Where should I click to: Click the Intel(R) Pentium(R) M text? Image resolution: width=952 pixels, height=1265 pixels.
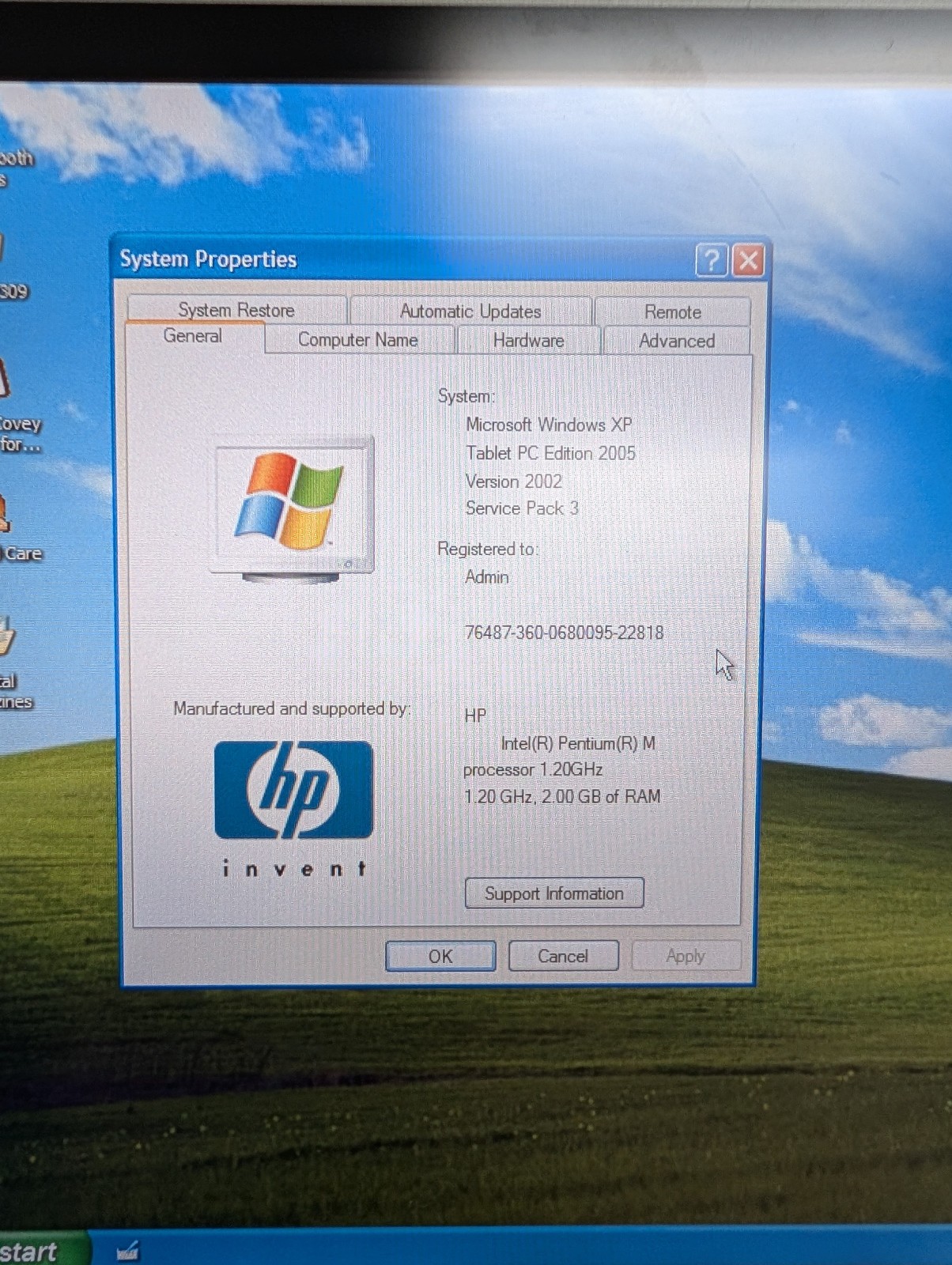[578, 743]
